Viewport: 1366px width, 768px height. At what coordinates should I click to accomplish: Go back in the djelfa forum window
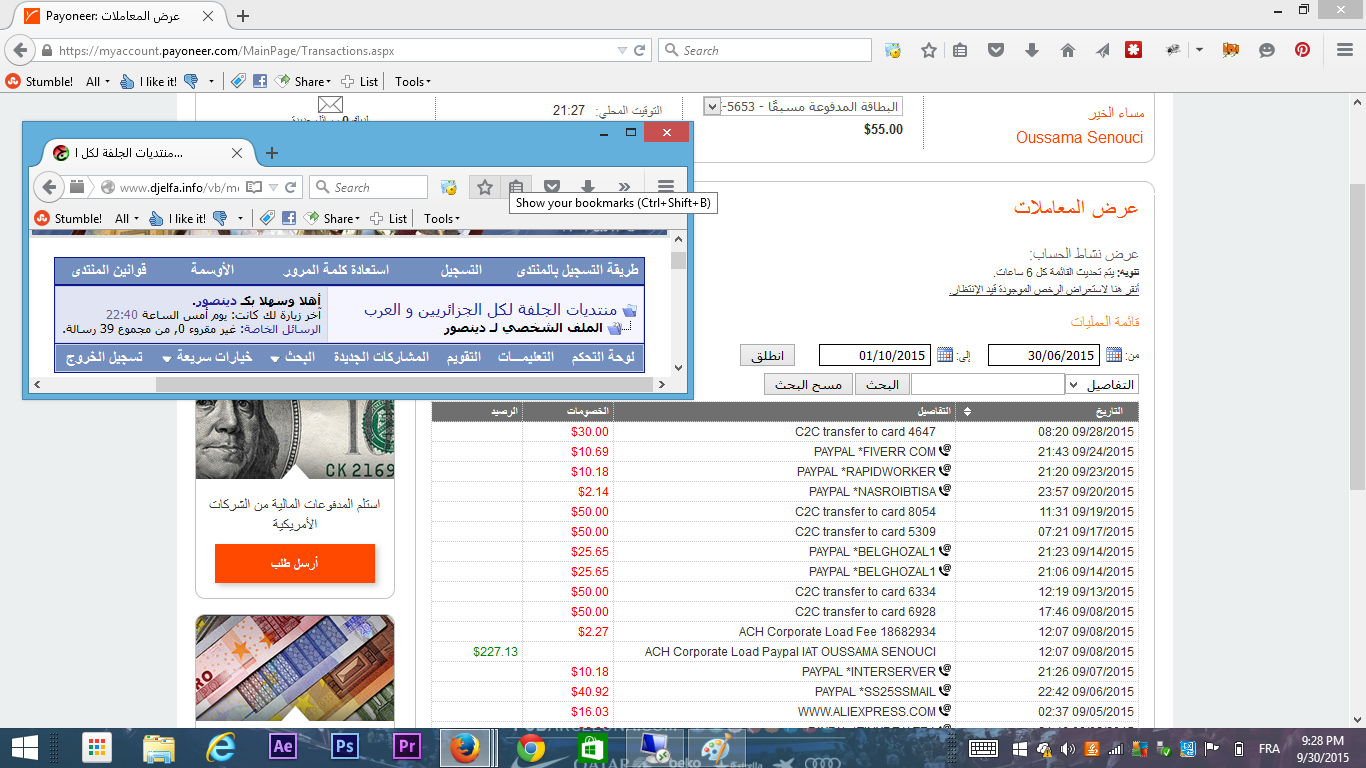click(x=49, y=187)
